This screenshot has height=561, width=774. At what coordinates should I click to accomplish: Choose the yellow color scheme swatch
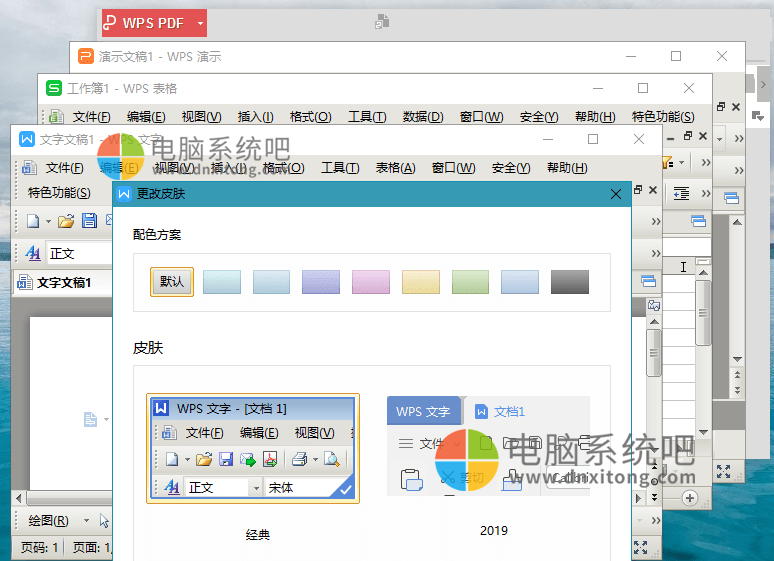421,281
